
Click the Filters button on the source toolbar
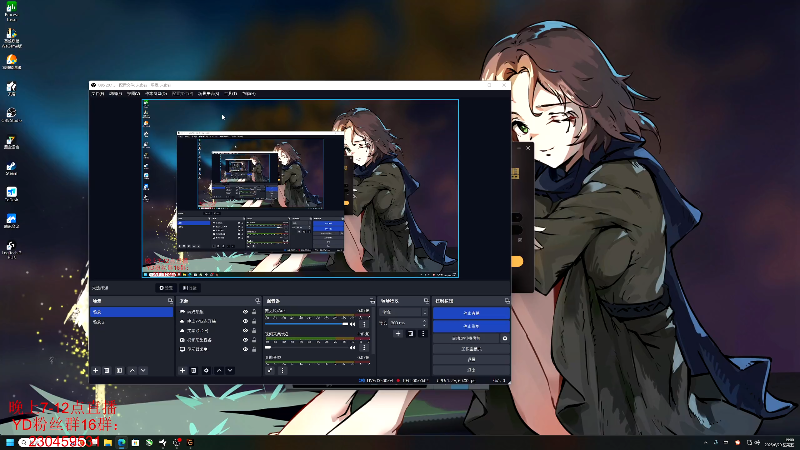pyautogui.click(x=190, y=288)
